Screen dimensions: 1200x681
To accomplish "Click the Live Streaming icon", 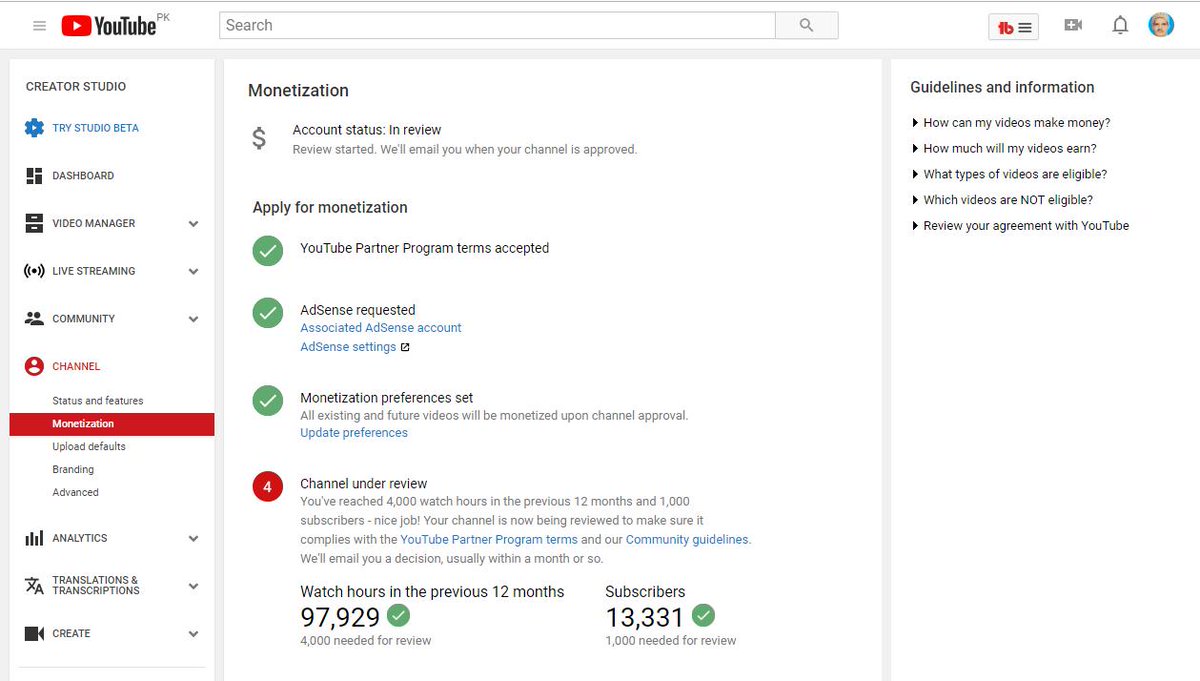I will click(x=34, y=271).
